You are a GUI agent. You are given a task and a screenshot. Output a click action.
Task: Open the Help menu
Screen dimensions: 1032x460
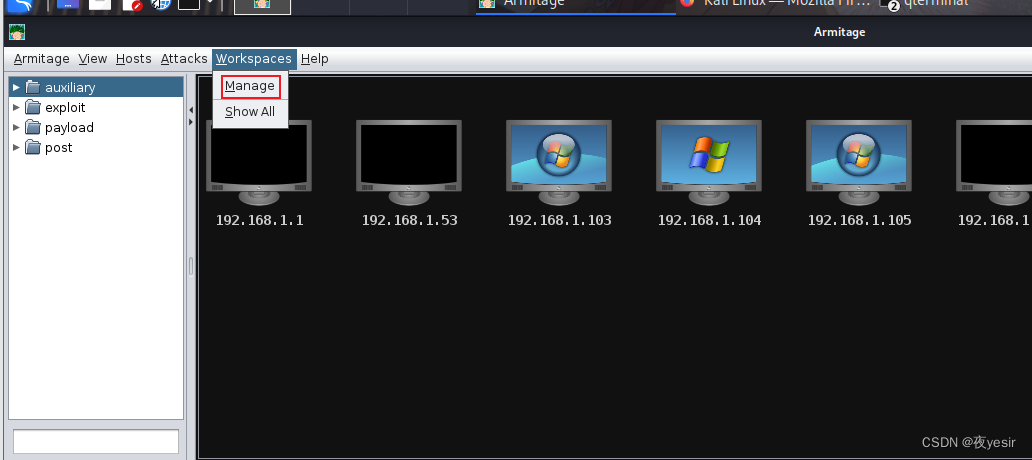pos(315,59)
